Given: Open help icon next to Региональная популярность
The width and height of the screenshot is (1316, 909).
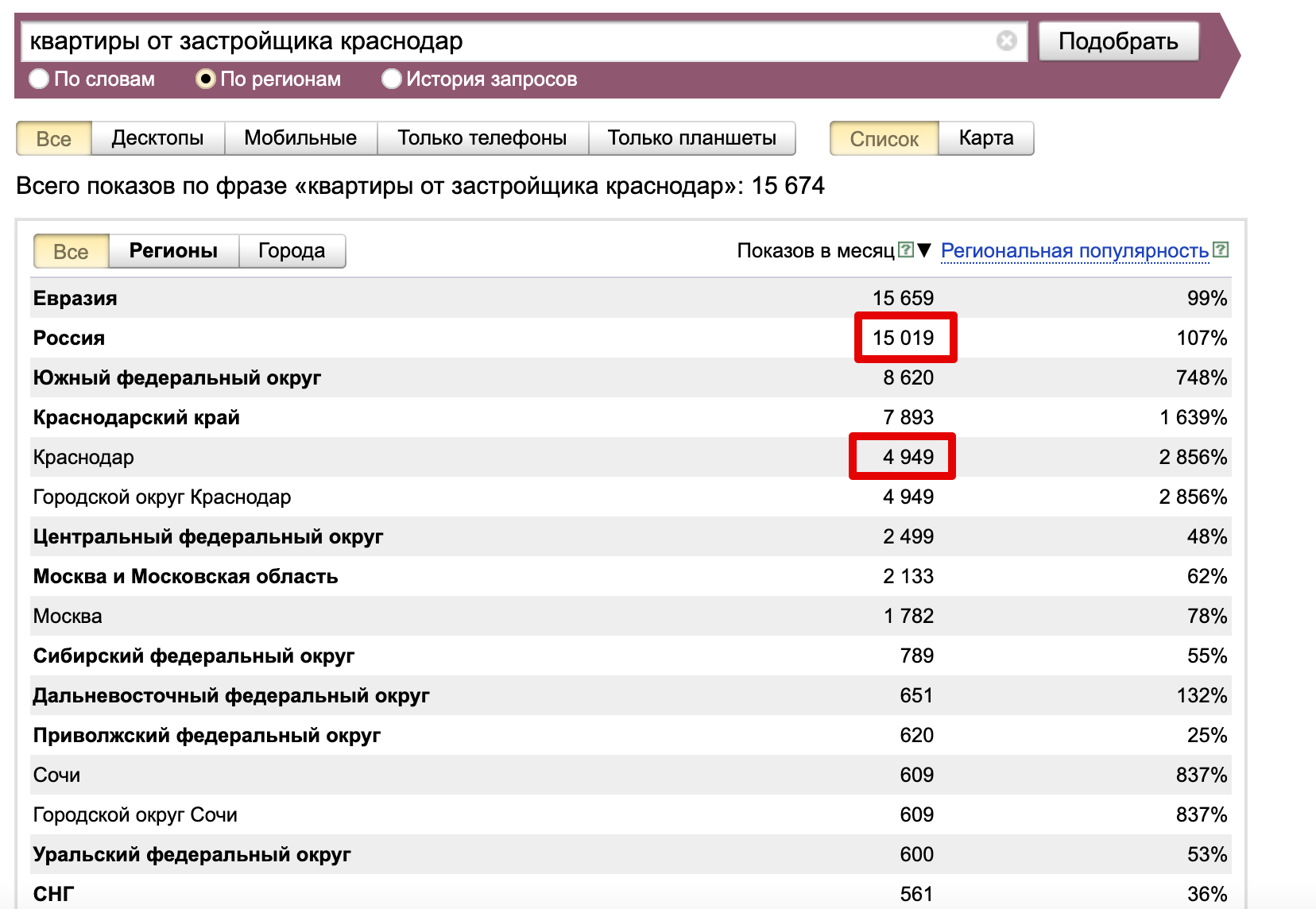Looking at the screenshot, I should [x=1221, y=249].
